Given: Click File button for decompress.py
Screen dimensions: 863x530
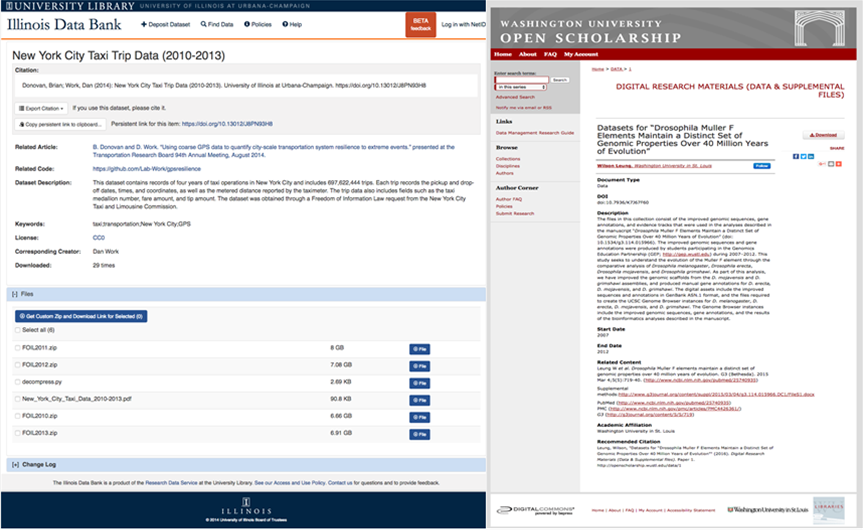Looking at the screenshot, I should (x=419, y=381).
